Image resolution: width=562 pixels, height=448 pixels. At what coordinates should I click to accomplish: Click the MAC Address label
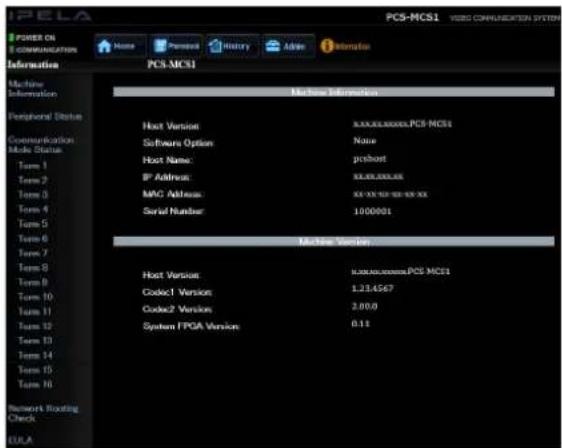172,194
